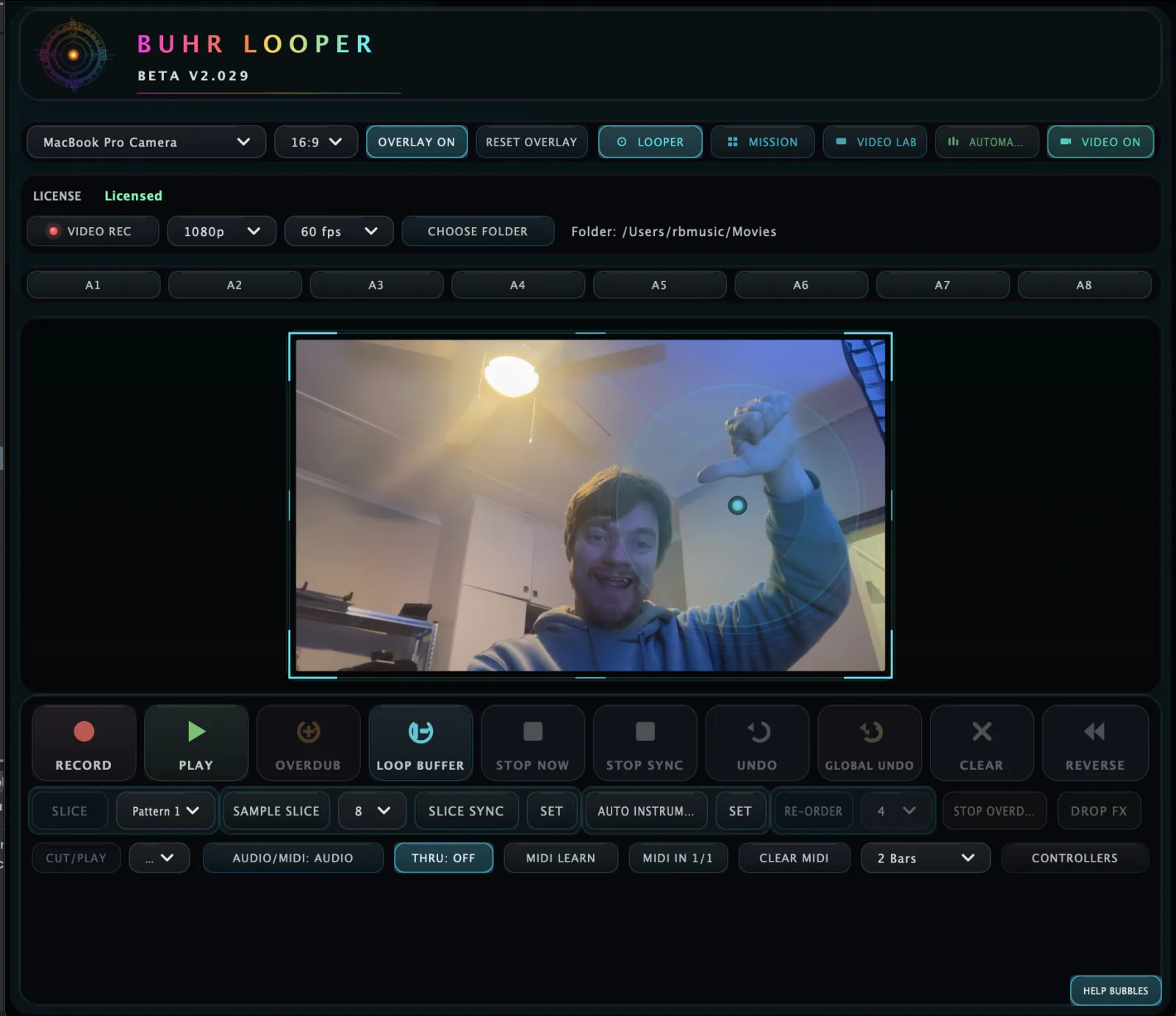
Task: Click the Buhr Looper mandala logo
Action: tap(73, 54)
